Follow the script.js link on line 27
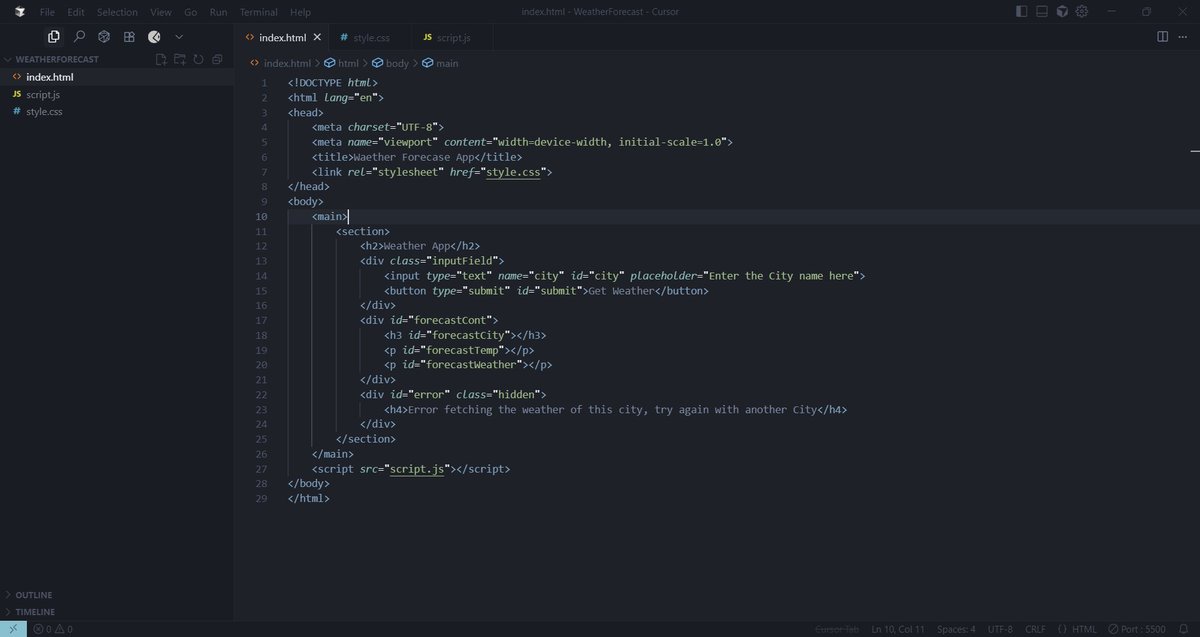 416,469
